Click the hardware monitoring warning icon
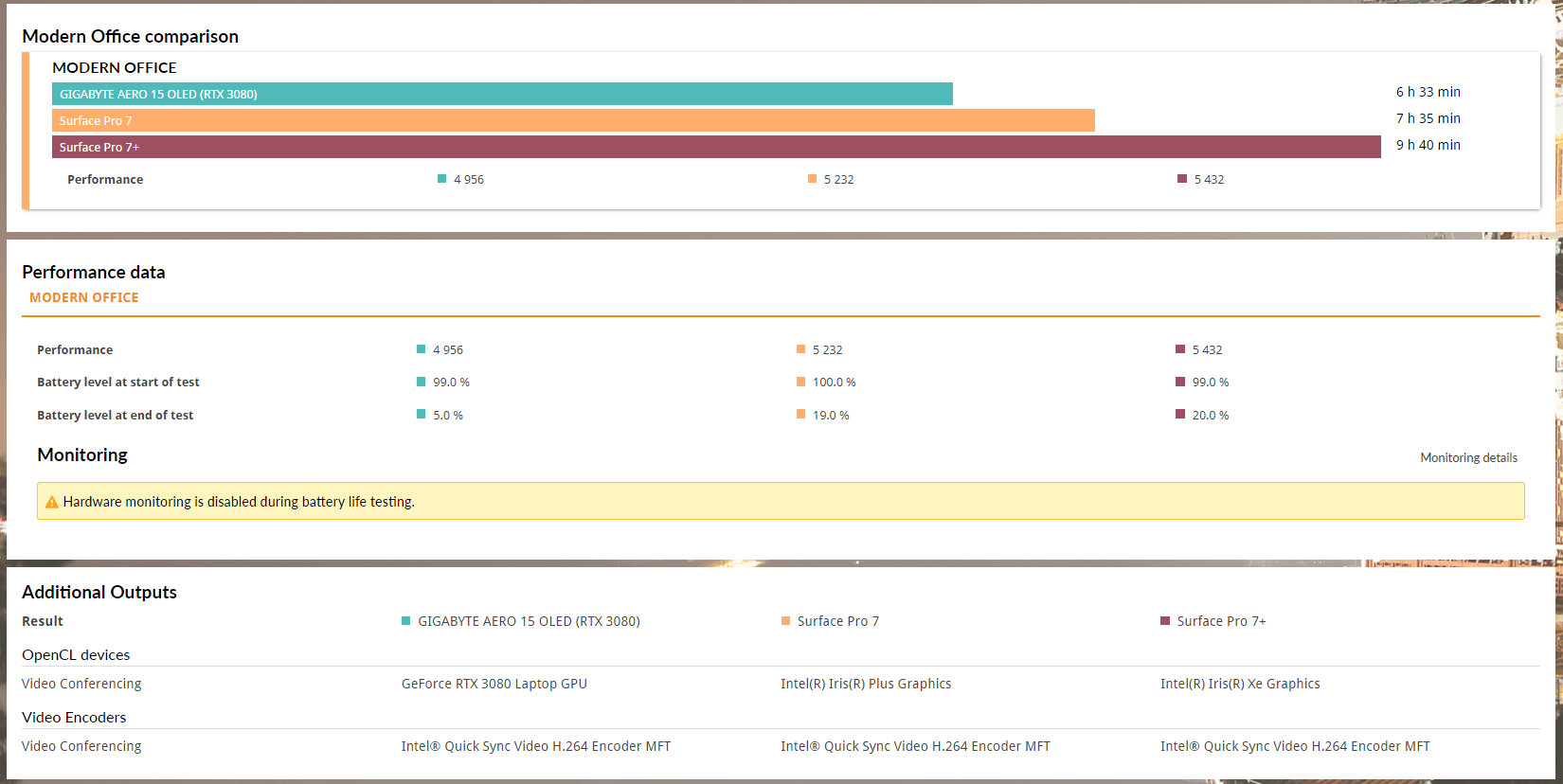The width and height of the screenshot is (1563, 784). [x=52, y=502]
